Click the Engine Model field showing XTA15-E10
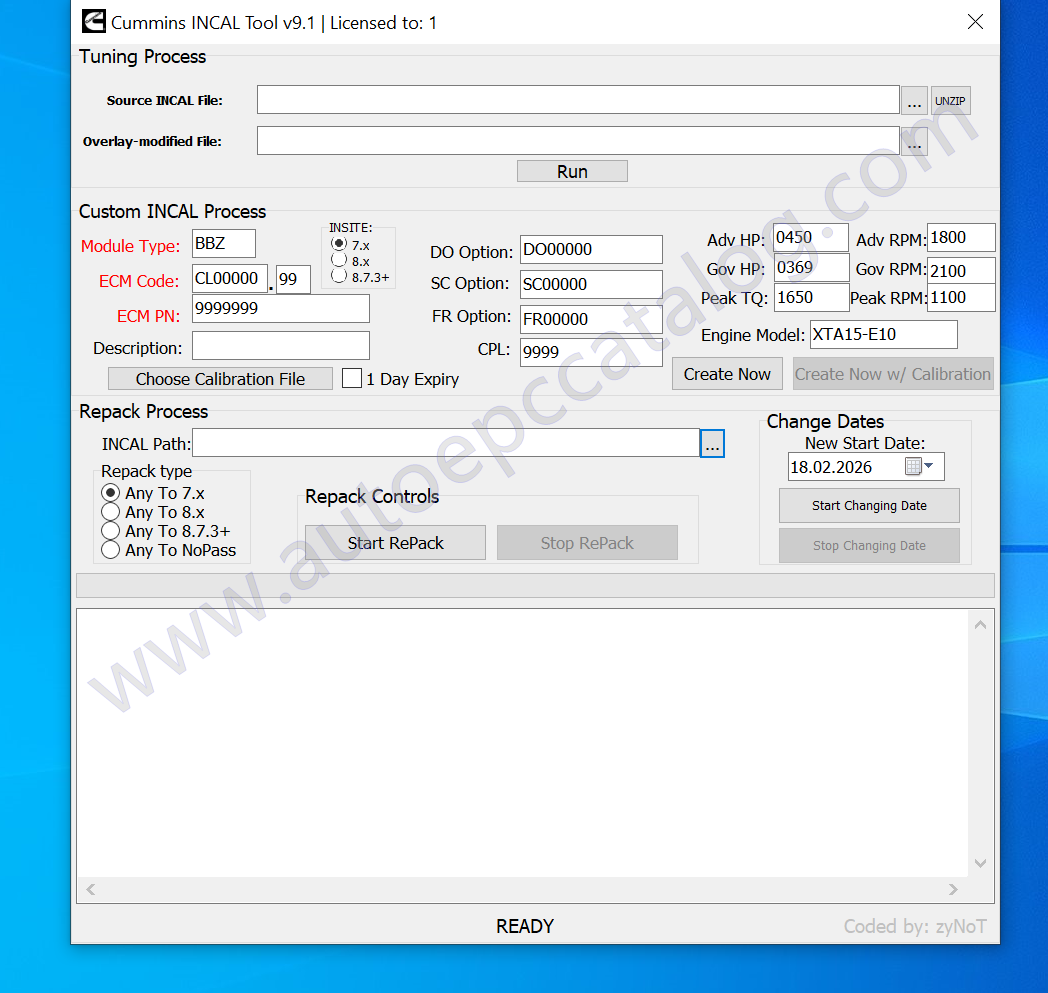1048x993 pixels. tap(883, 334)
